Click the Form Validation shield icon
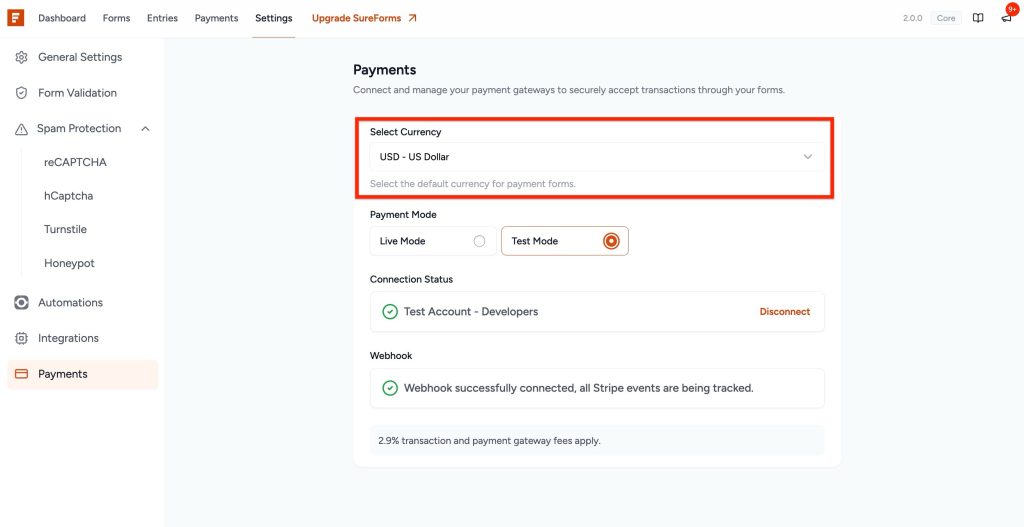This screenshot has height=527, width=1024. tap(22, 93)
